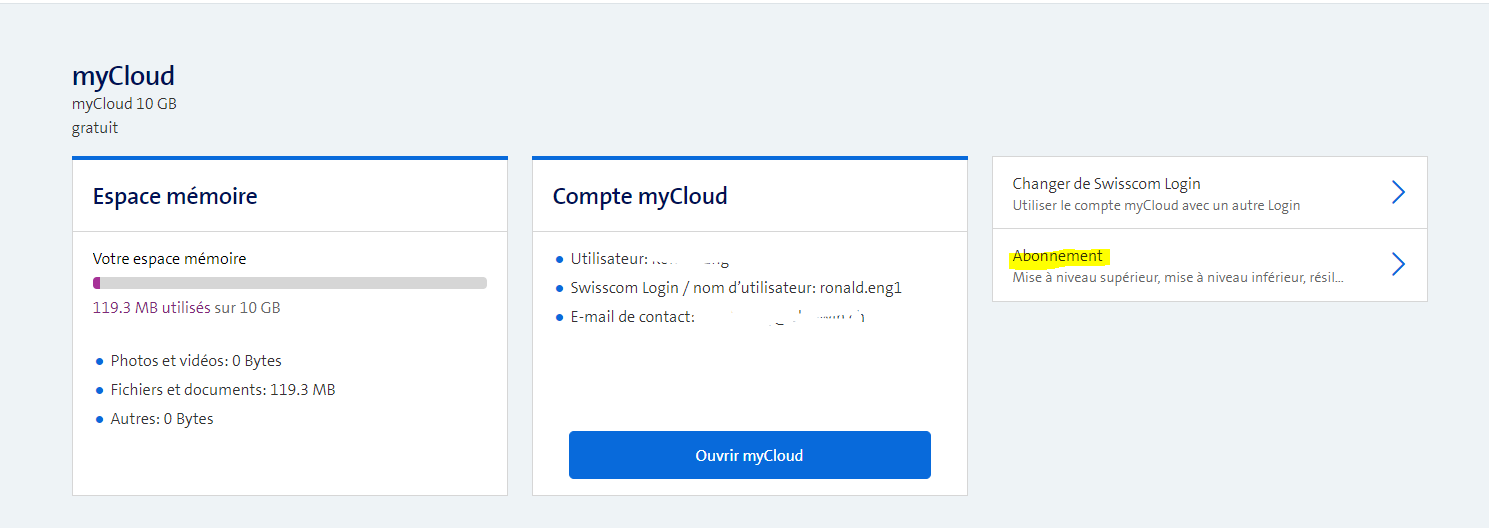Click Votre espace mémoire label
The image size is (1489, 528).
169,259
